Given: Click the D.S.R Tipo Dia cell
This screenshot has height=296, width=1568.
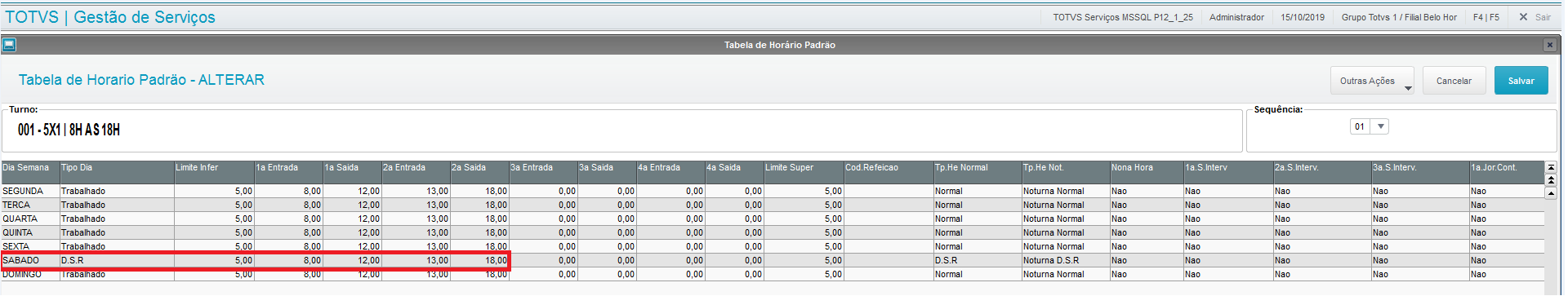Looking at the screenshot, I should (x=117, y=260).
